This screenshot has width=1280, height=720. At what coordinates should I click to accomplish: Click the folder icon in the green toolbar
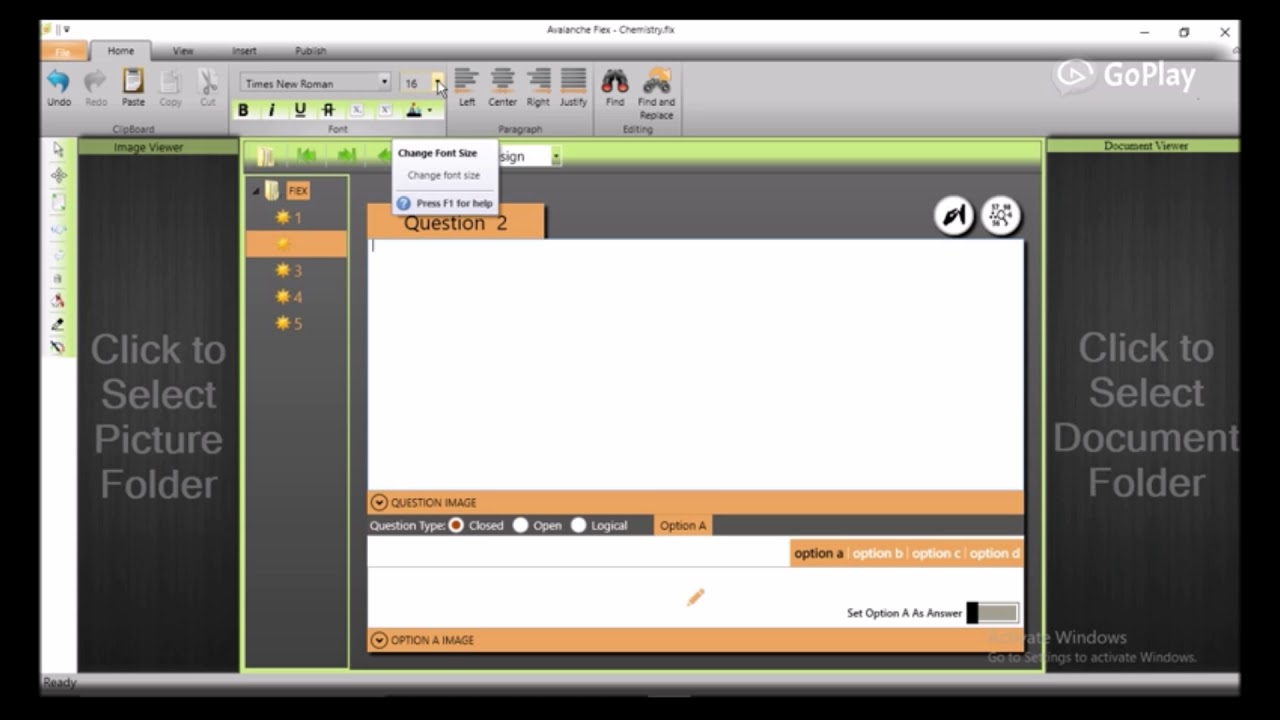pyautogui.click(x=266, y=156)
